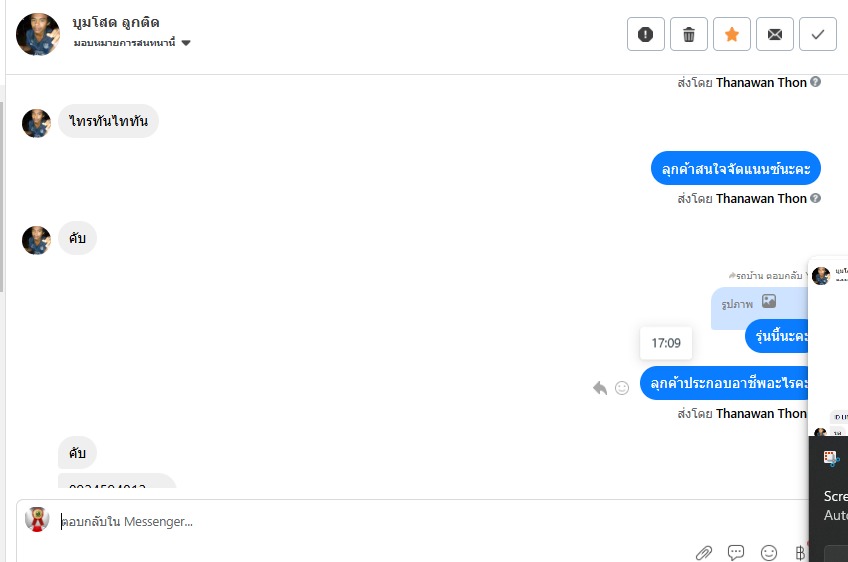Mark conversation as done with checkmark

coord(818,34)
